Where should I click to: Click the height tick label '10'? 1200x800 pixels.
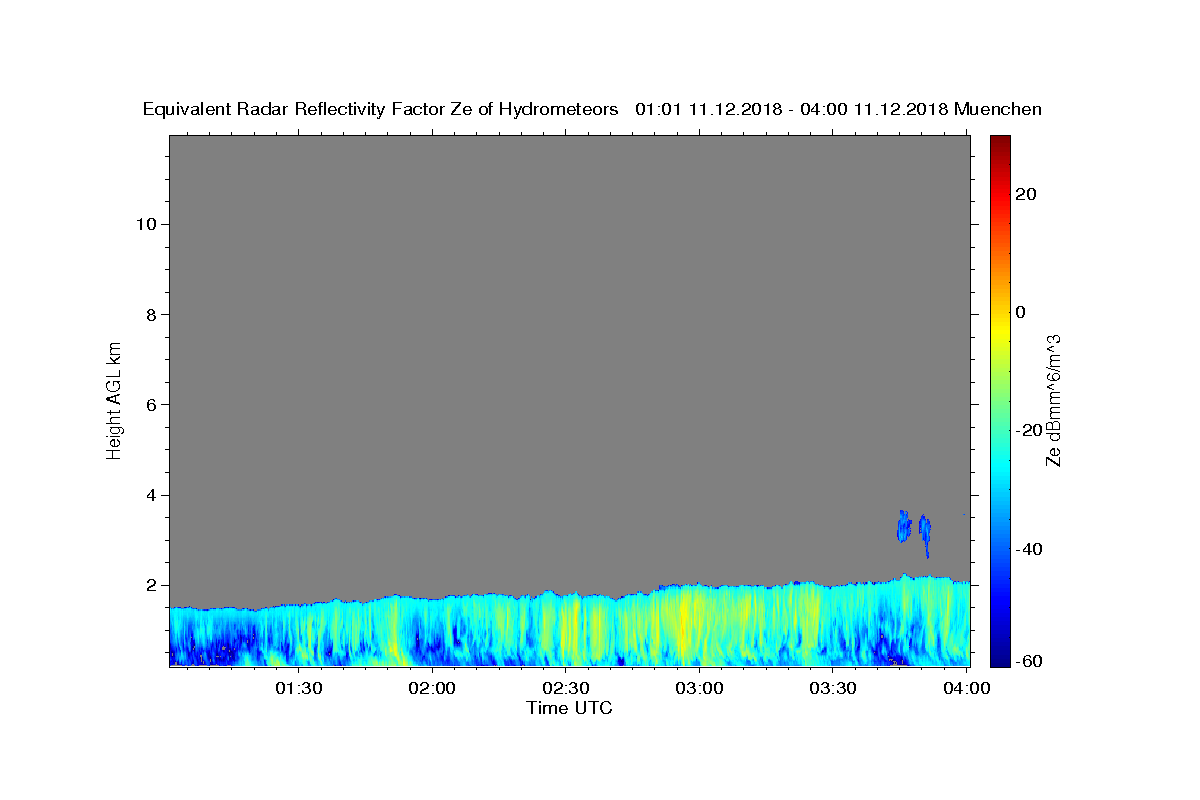pos(146,223)
